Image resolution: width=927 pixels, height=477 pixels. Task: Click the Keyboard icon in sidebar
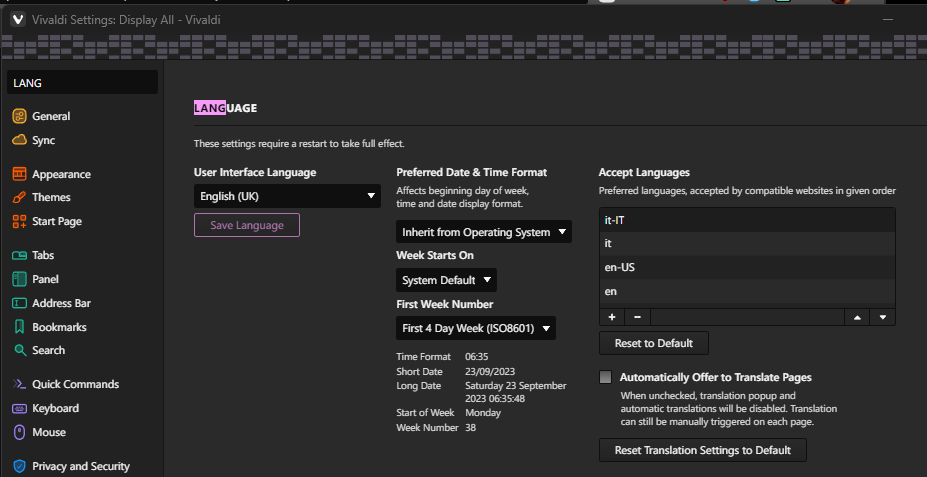(20, 408)
